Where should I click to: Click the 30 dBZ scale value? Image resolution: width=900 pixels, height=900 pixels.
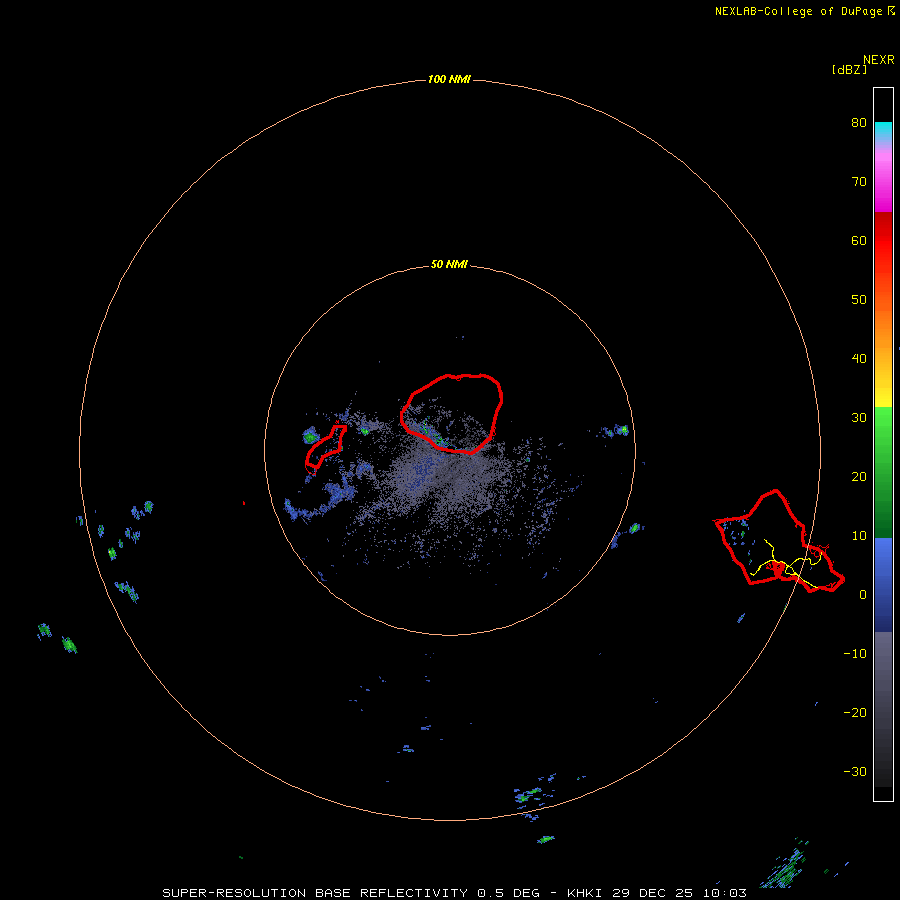tap(859, 417)
